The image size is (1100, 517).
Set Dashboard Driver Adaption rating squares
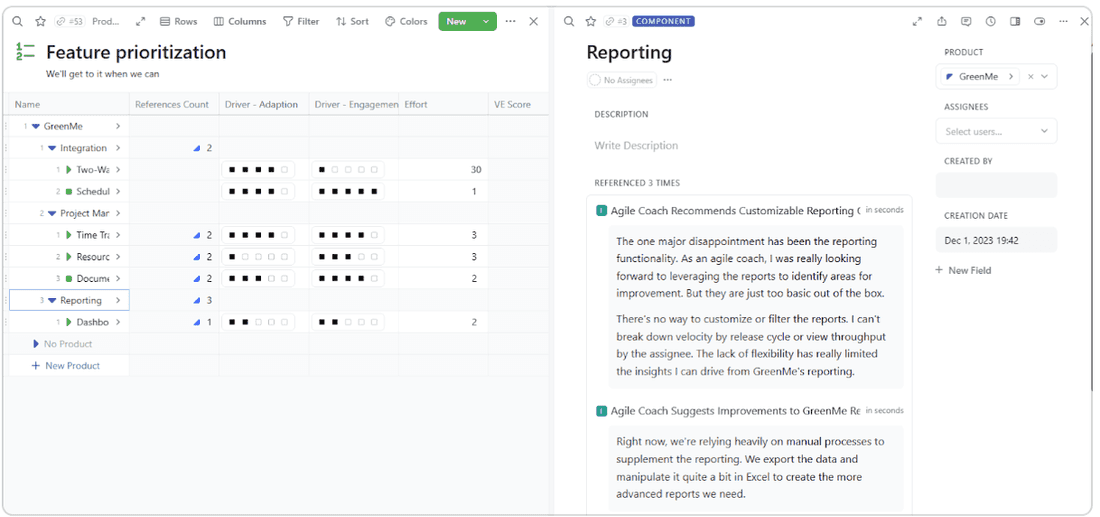pos(258,322)
